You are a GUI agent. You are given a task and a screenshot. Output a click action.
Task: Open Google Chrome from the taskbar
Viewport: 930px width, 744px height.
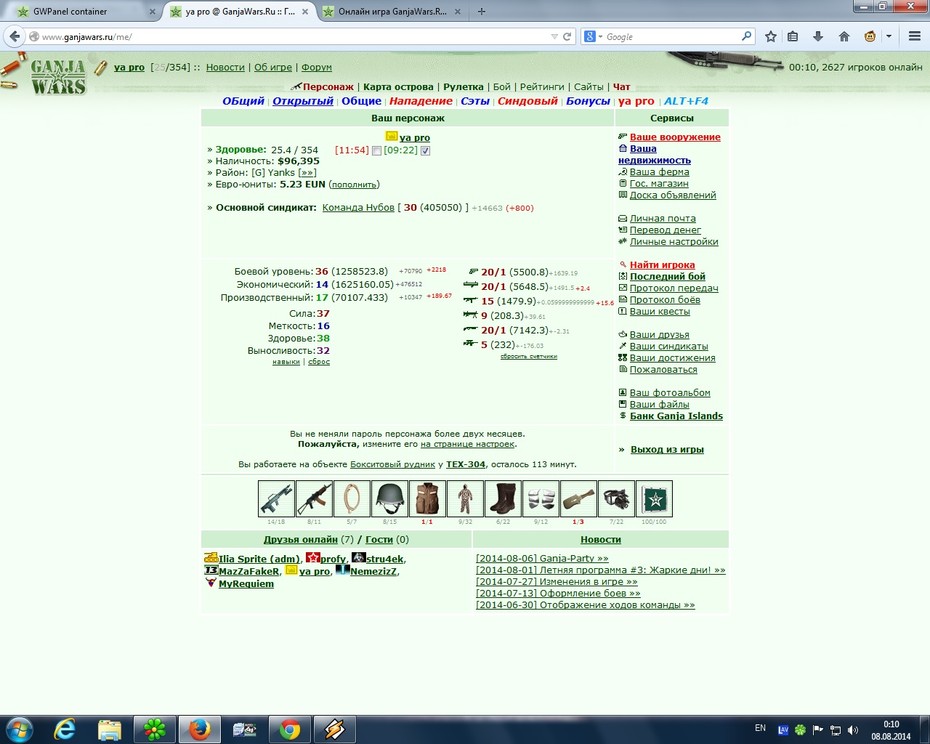tap(290, 729)
